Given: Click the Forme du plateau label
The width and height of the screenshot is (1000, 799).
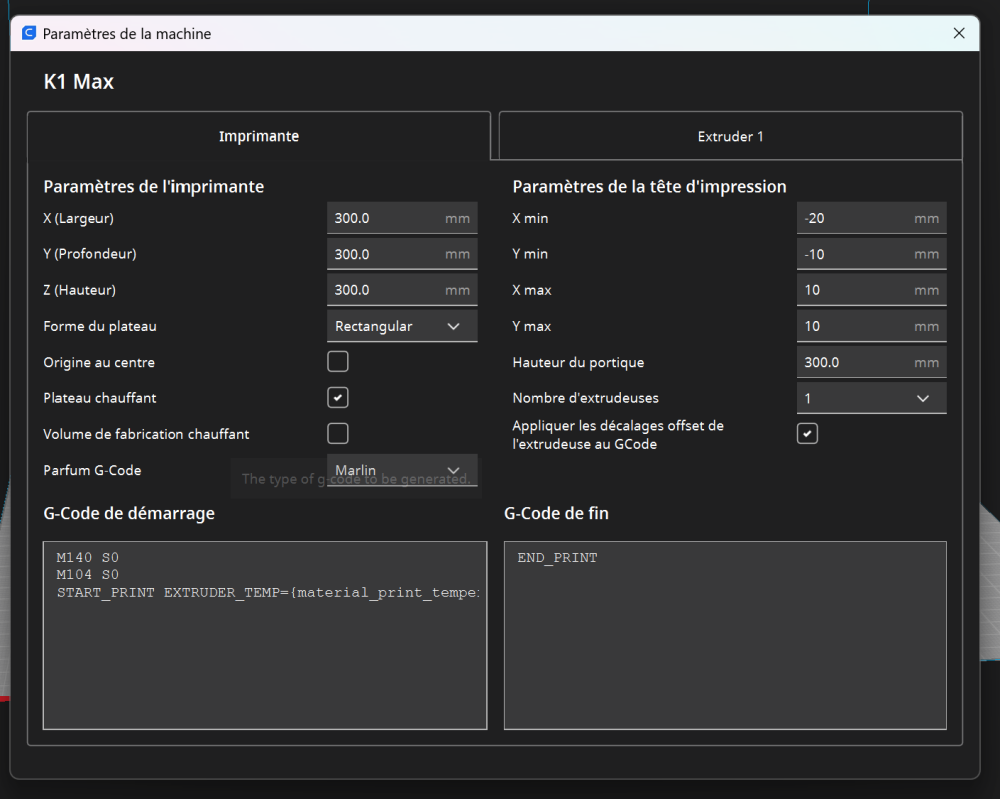Looking at the screenshot, I should 100,326.
